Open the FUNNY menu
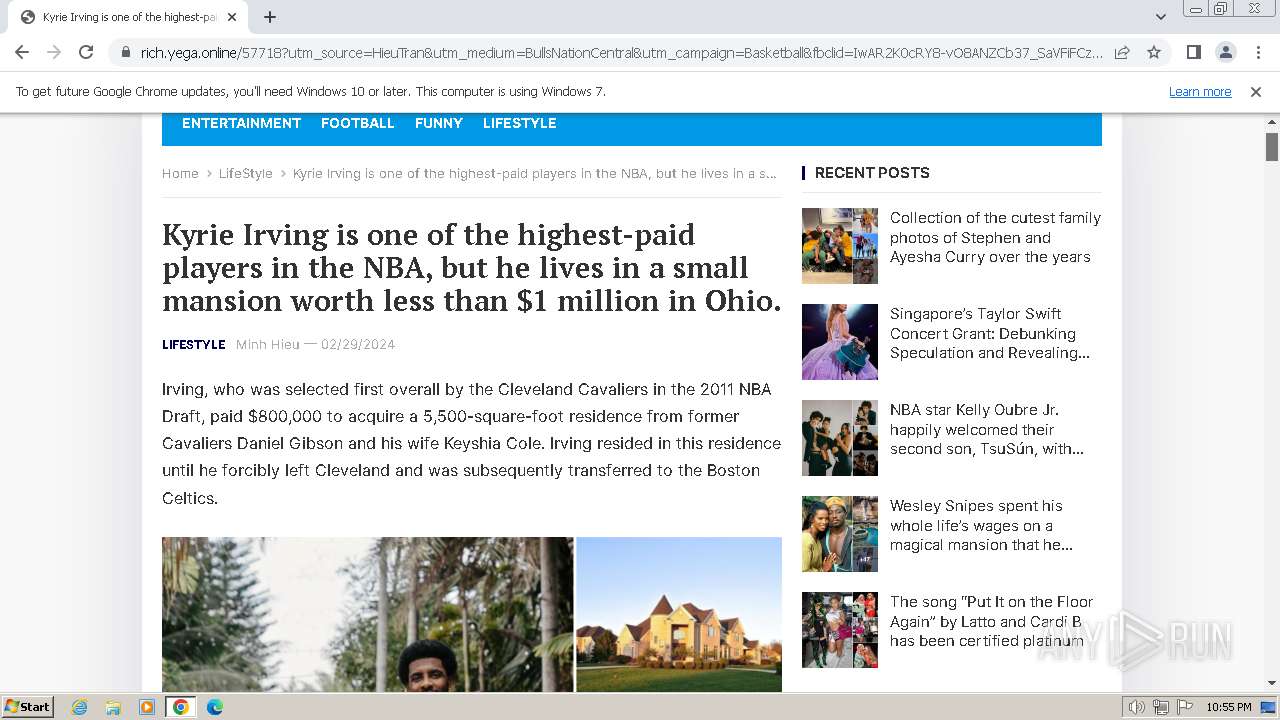 click(x=439, y=123)
